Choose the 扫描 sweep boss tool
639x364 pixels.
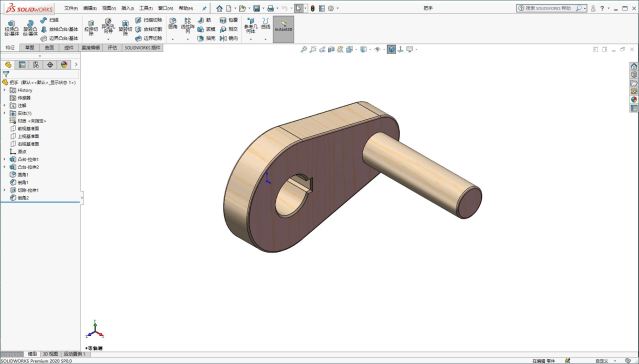(49, 20)
